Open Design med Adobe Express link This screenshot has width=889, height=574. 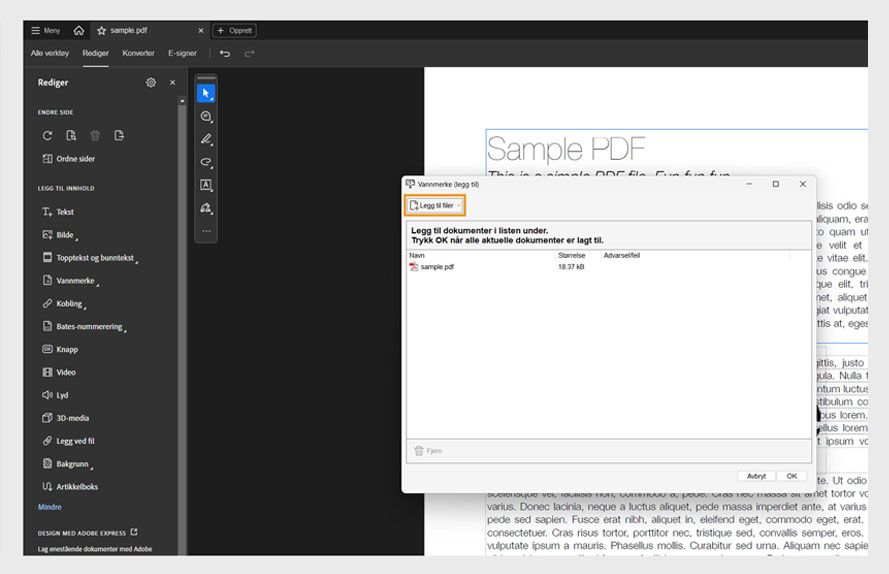87,533
